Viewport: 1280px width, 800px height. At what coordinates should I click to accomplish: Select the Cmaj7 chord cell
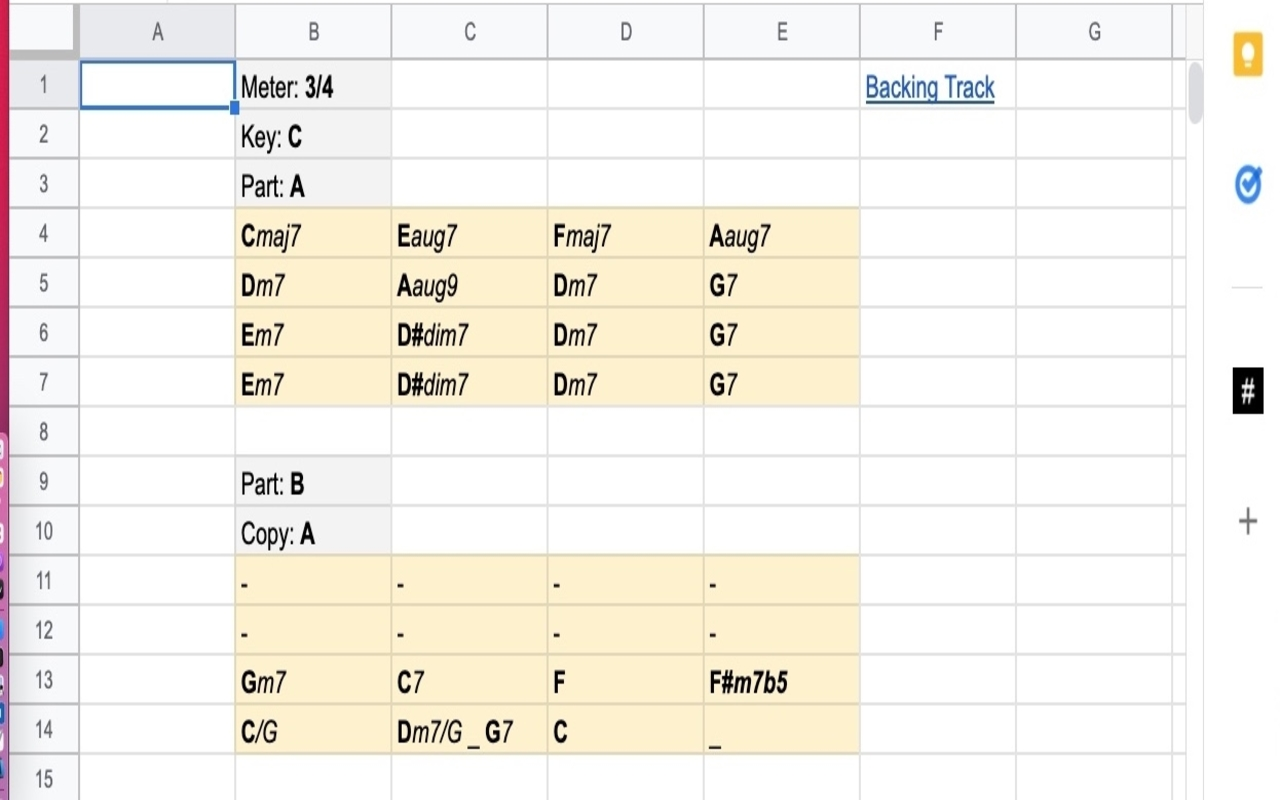tap(313, 234)
